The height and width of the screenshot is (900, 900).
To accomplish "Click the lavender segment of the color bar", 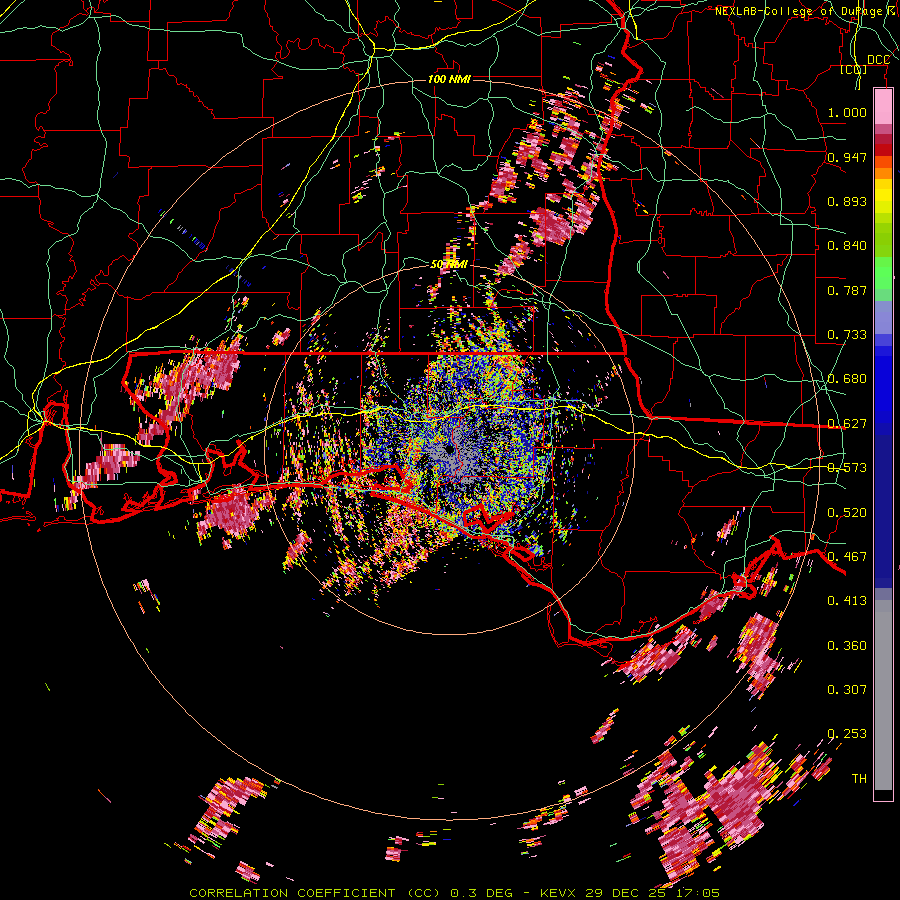I will 883,317.
